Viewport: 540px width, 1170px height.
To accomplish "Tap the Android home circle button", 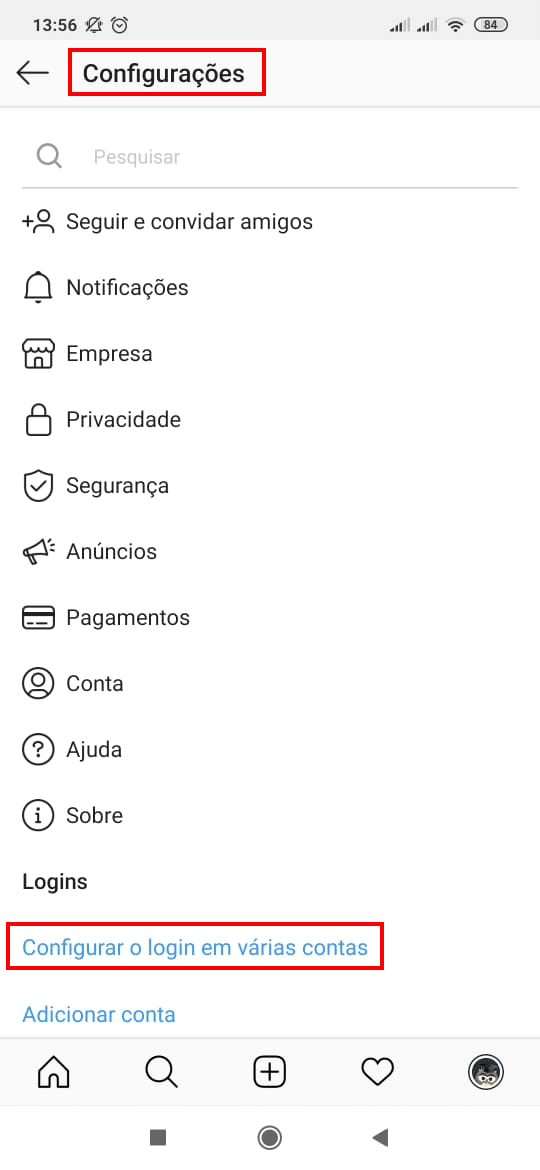I will [x=269, y=1137].
